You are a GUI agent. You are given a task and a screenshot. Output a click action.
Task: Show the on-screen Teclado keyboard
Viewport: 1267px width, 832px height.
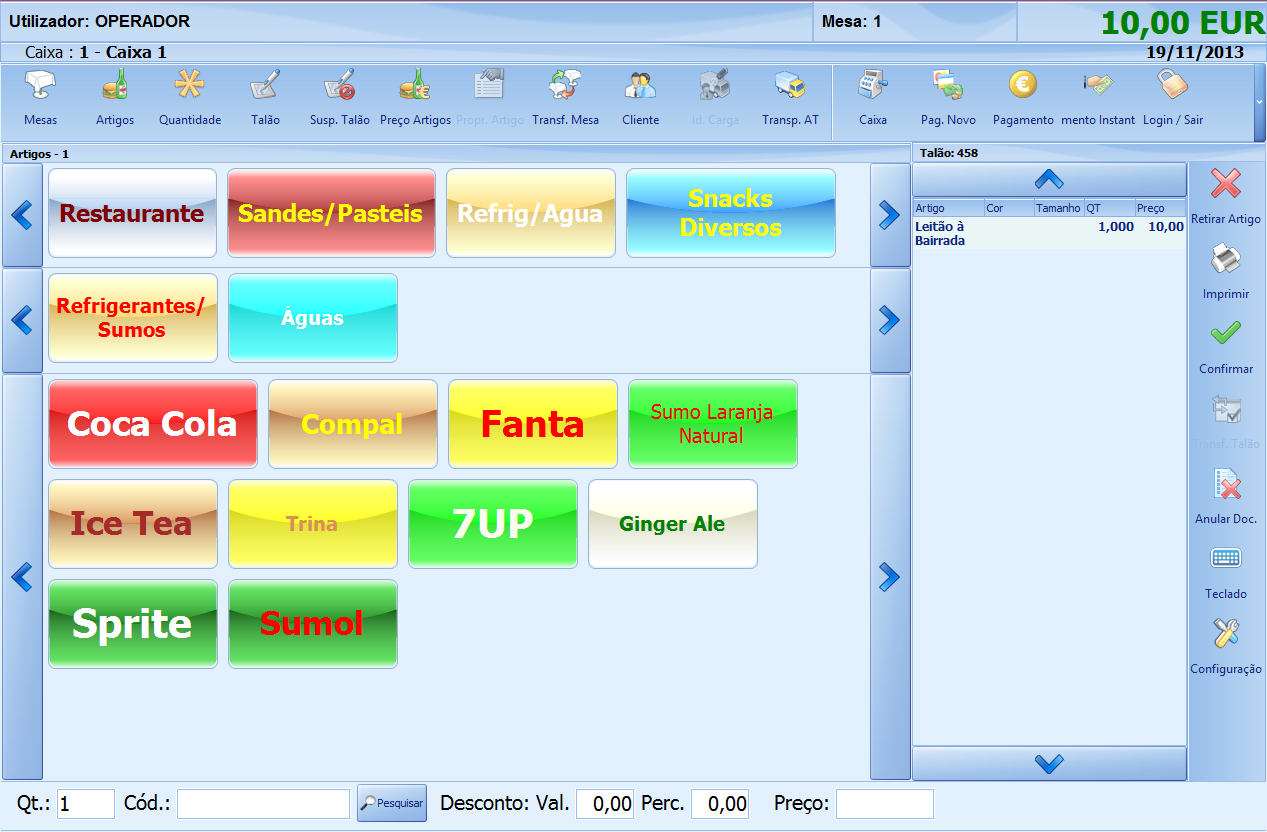click(1226, 571)
